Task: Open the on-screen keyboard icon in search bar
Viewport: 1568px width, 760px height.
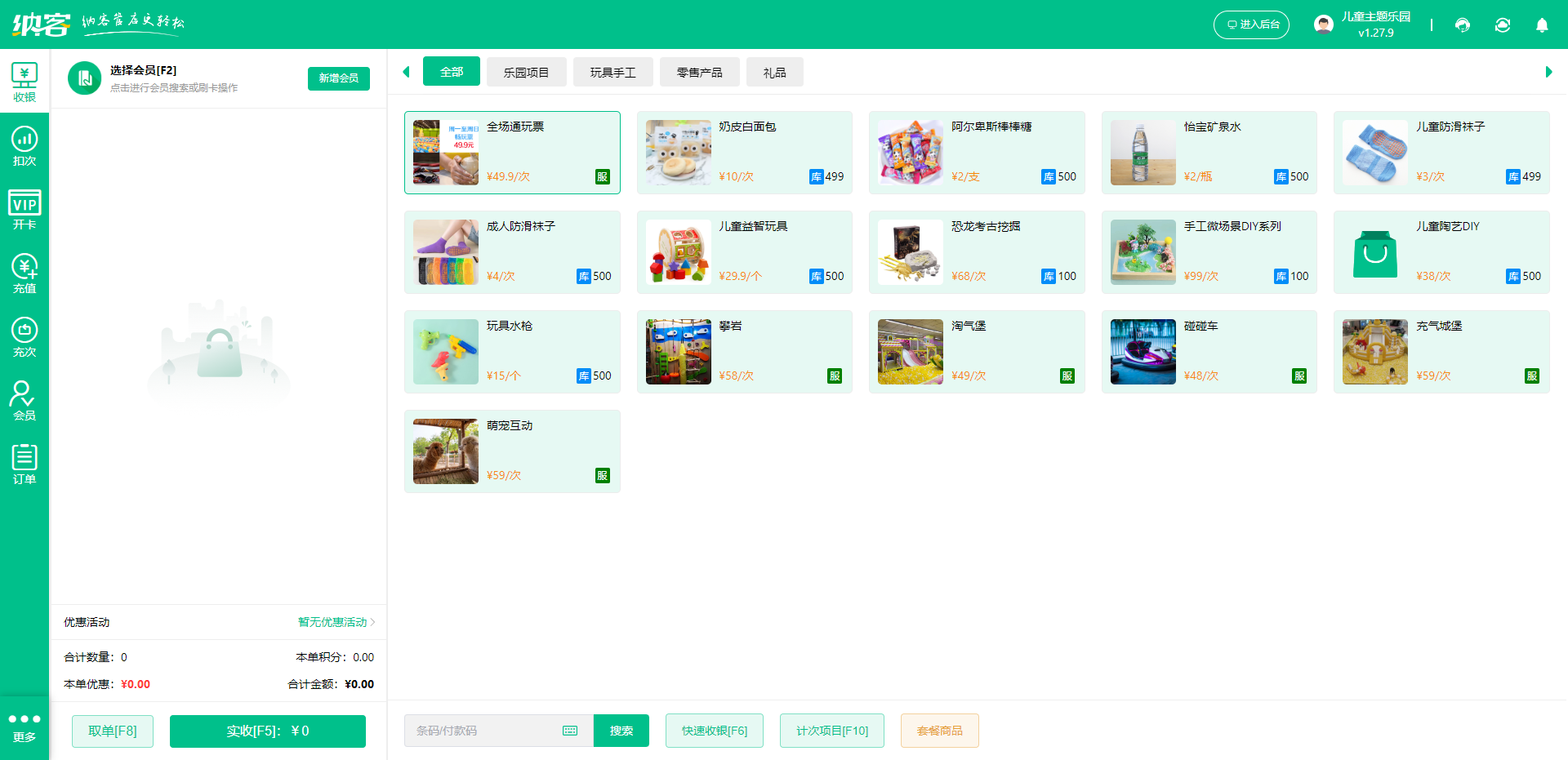Action: click(570, 731)
